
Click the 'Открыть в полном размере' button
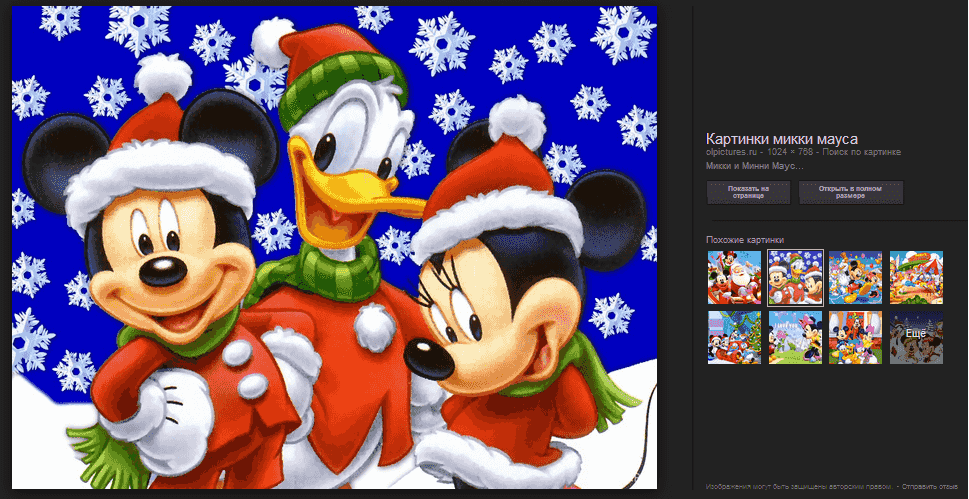coord(850,192)
